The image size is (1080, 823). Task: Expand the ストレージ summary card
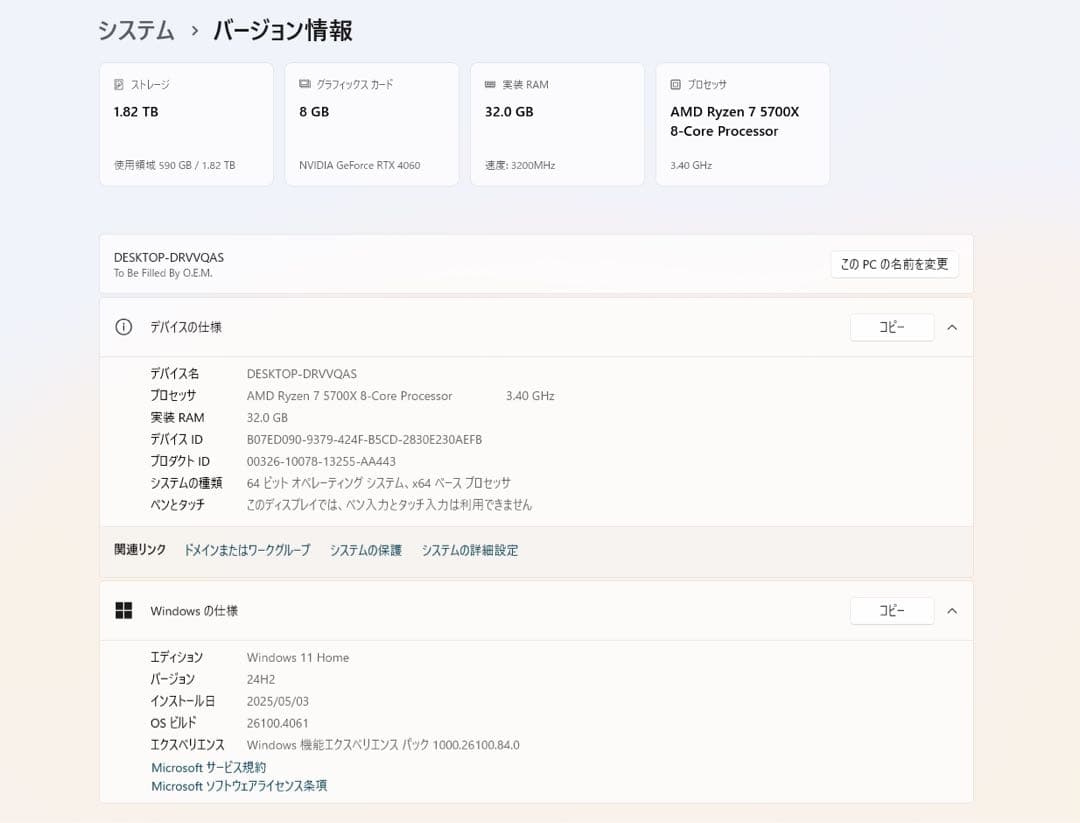click(x=186, y=124)
